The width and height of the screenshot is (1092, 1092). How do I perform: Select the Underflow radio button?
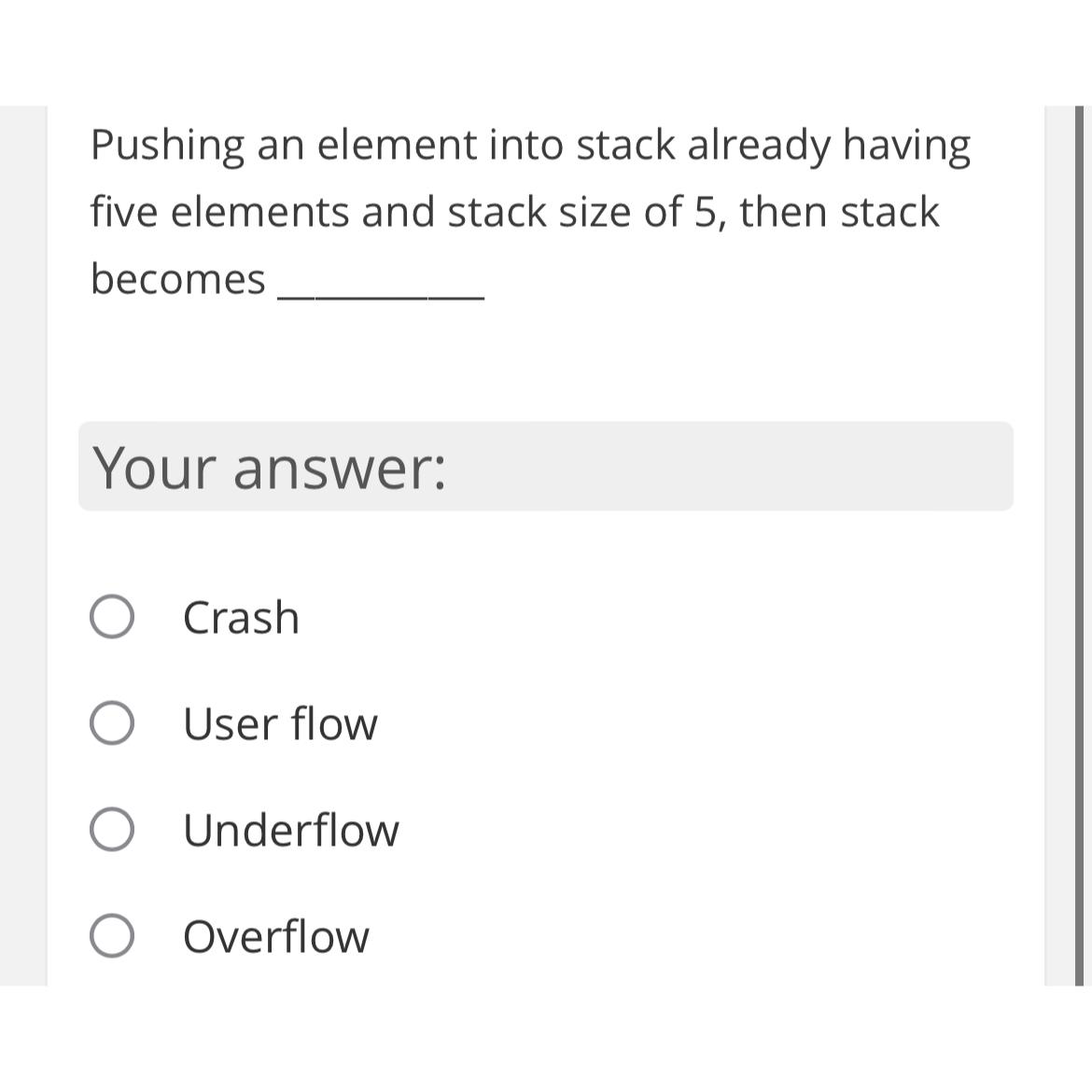(x=112, y=827)
